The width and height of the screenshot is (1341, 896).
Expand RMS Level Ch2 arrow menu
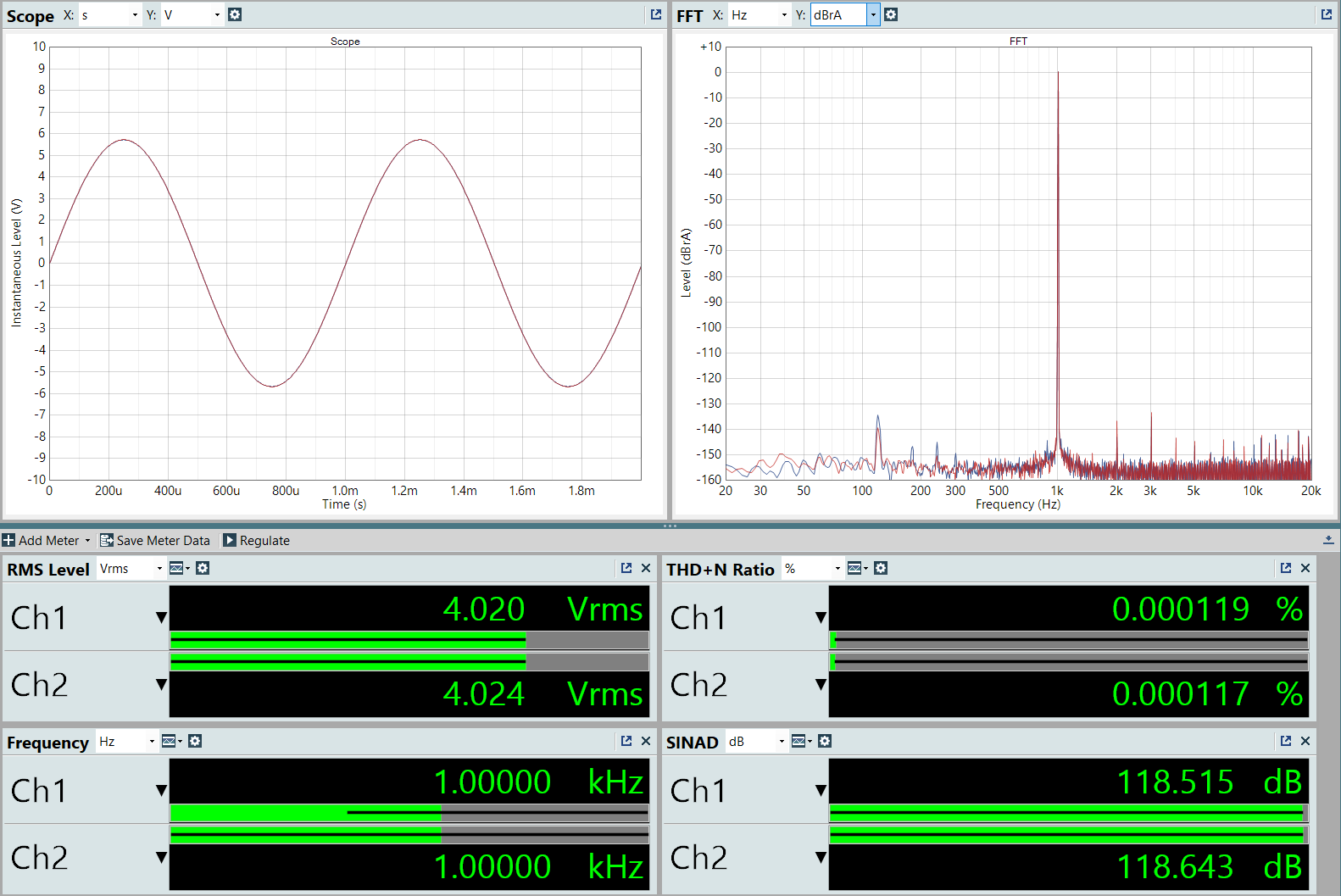pyautogui.click(x=161, y=684)
